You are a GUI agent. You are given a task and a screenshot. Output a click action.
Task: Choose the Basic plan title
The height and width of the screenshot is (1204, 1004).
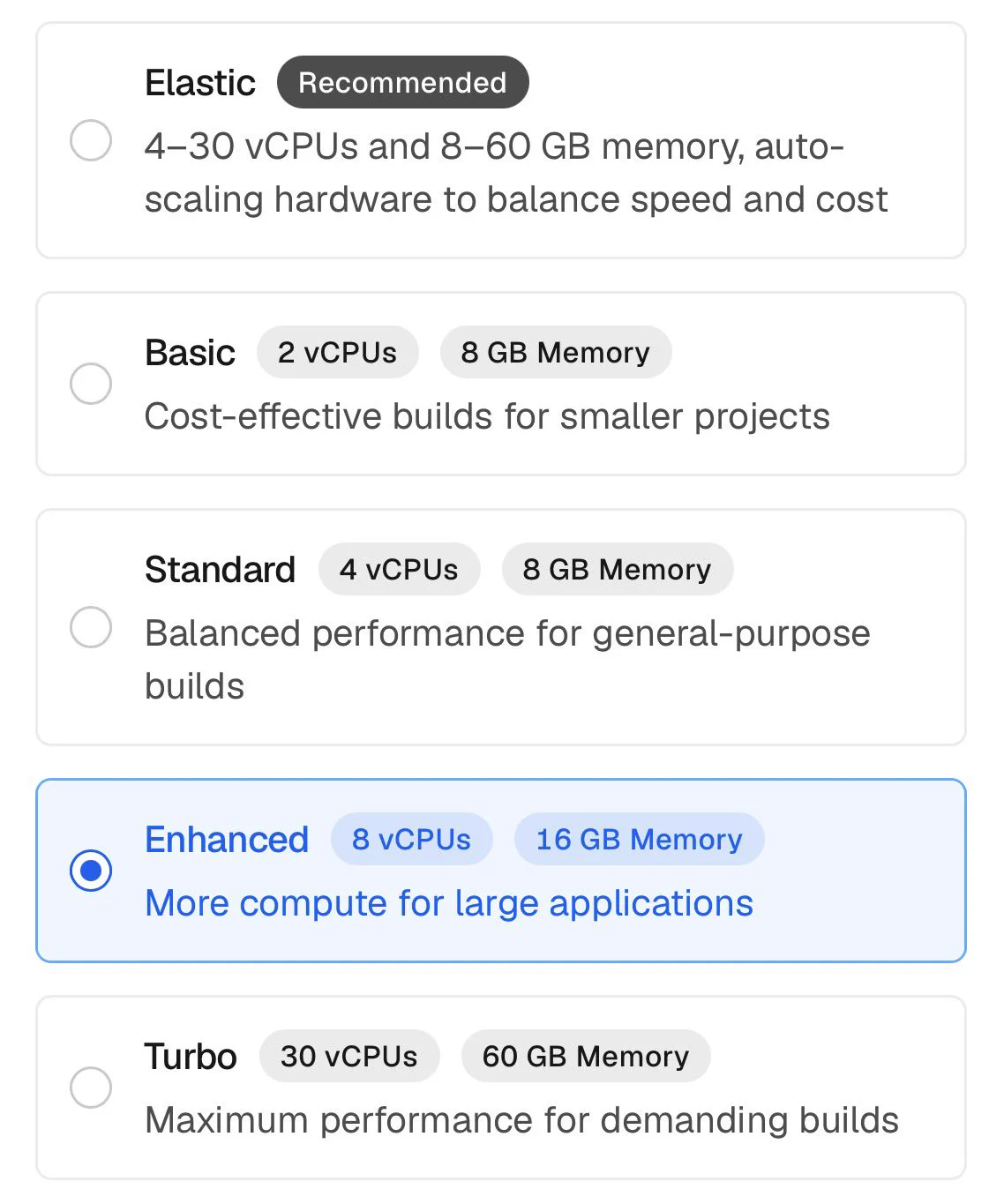pos(190,353)
